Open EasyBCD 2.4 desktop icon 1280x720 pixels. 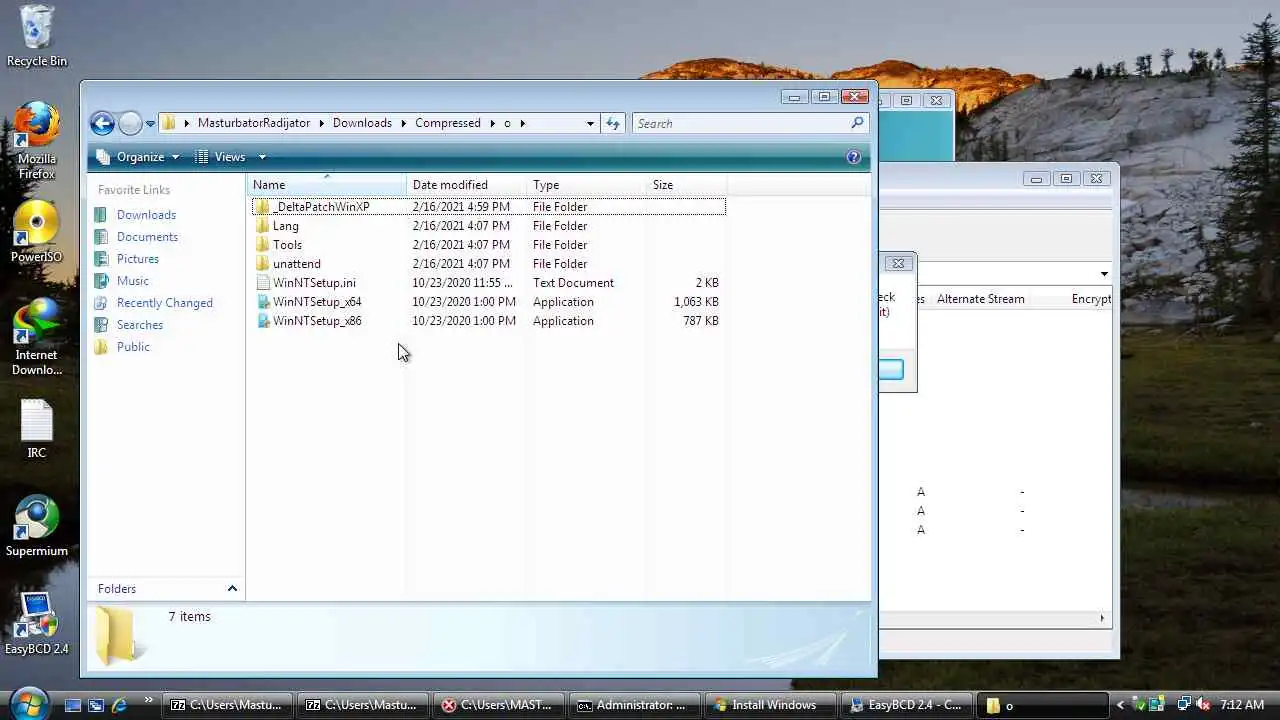coord(37,624)
